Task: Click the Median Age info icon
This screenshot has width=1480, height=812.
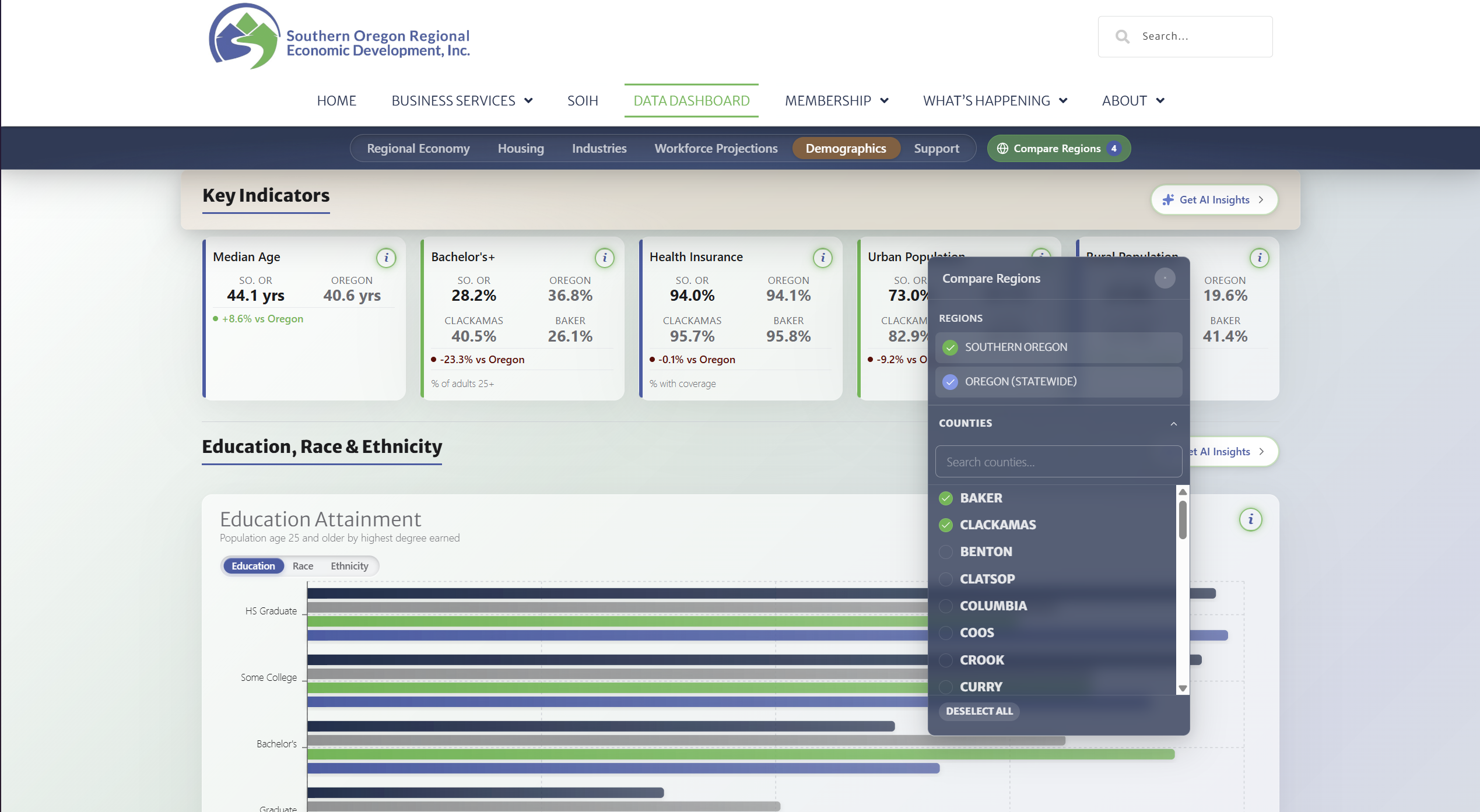Action: click(x=386, y=258)
